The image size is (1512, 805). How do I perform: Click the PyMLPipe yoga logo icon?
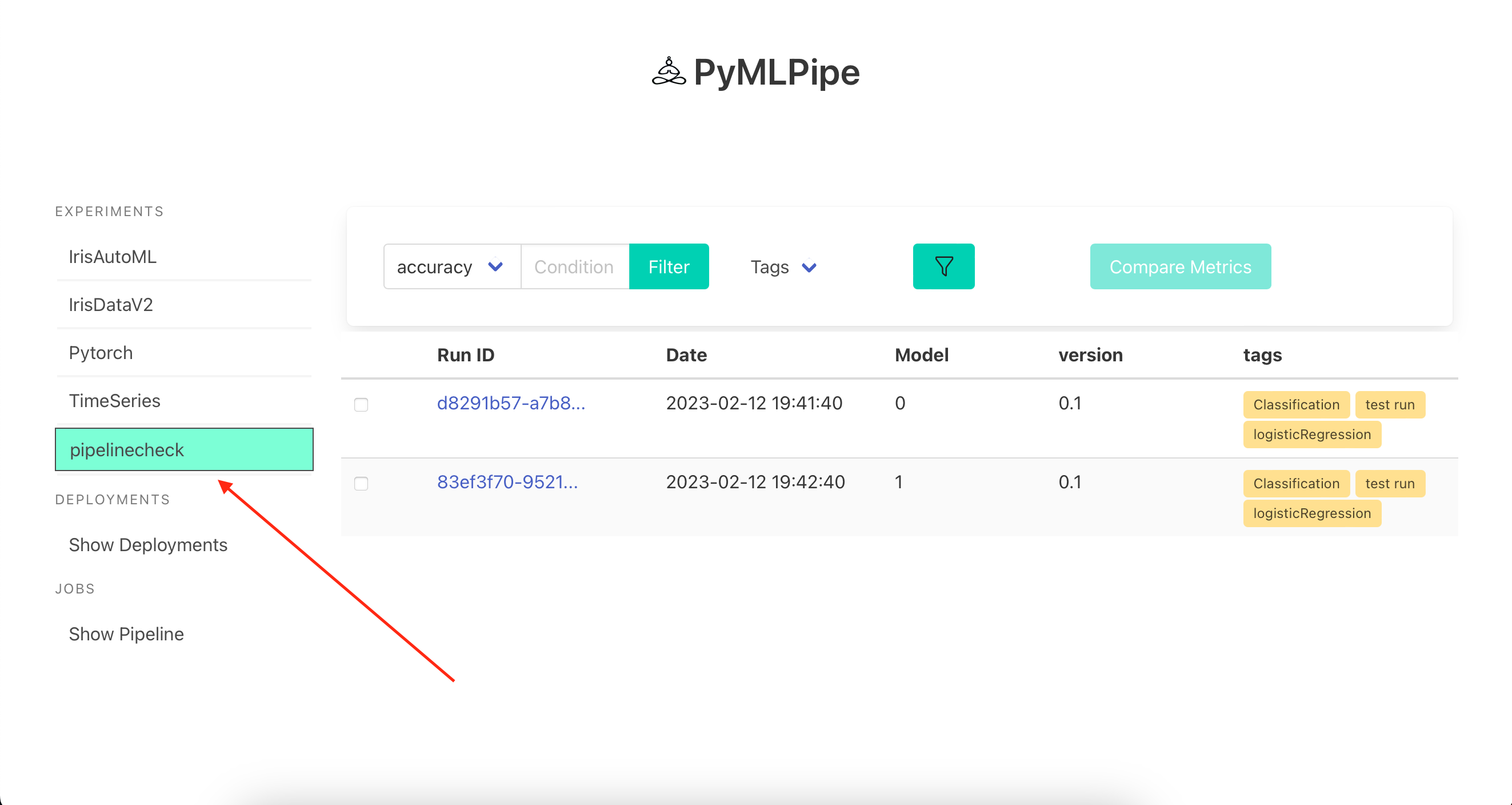click(669, 72)
